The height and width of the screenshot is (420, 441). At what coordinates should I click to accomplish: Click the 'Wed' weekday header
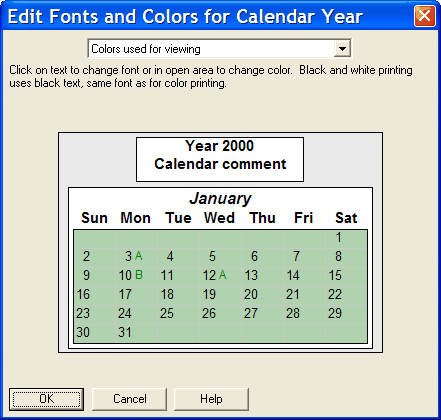[x=219, y=218]
